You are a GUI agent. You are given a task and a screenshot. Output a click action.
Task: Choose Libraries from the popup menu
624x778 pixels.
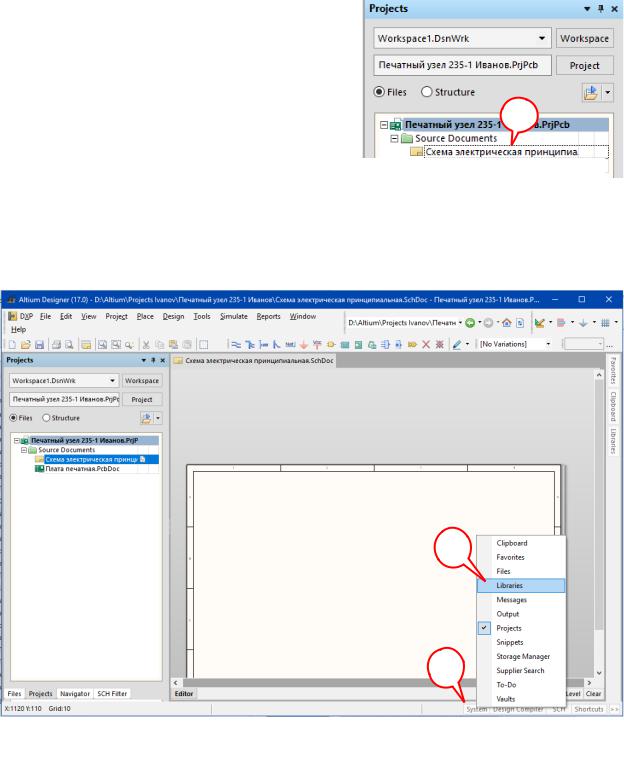[520, 585]
